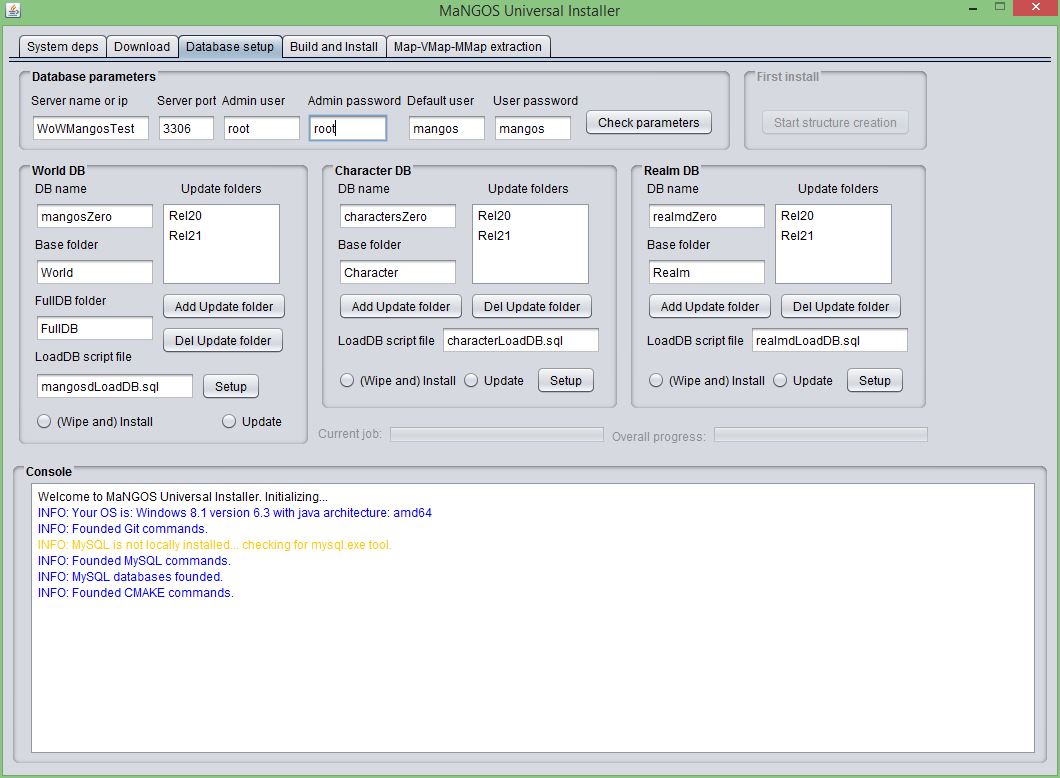
Task: Click the Java application icon in title bar
Action: pyautogui.click(x=13, y=10)
